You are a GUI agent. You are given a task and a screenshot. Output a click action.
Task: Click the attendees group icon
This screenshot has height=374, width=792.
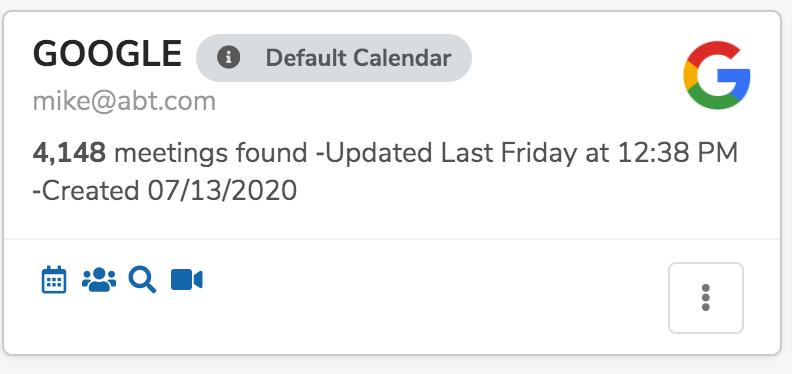pyautogui.click(x=98, y=279)
